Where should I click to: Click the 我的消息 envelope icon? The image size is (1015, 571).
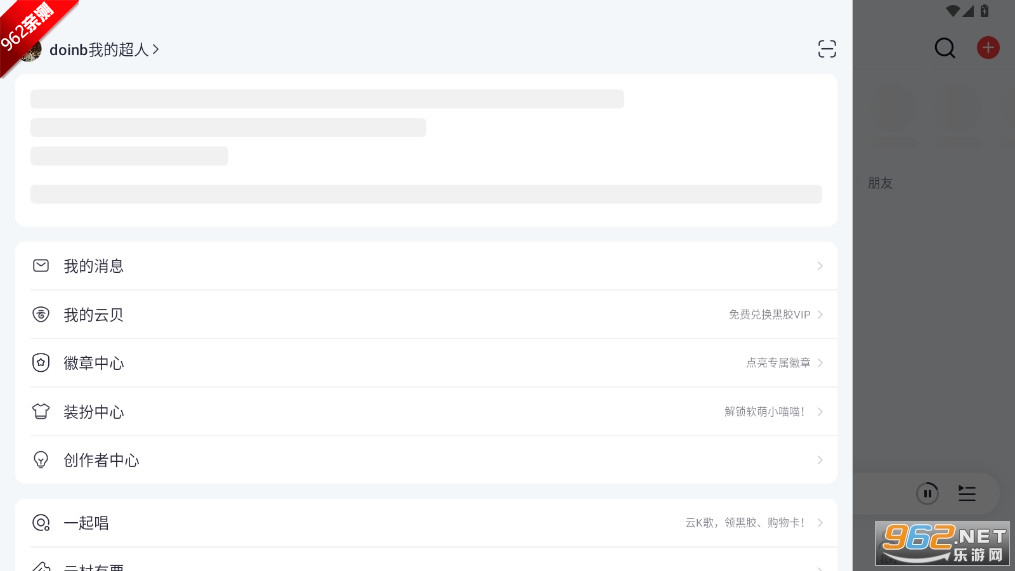41,265
